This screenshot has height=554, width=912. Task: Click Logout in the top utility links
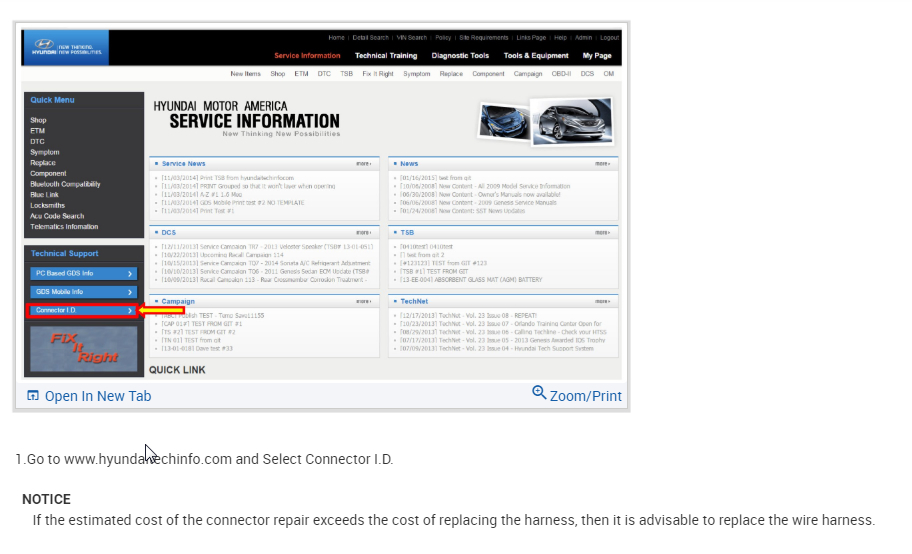pyautogui.click(x=610, y=38)
